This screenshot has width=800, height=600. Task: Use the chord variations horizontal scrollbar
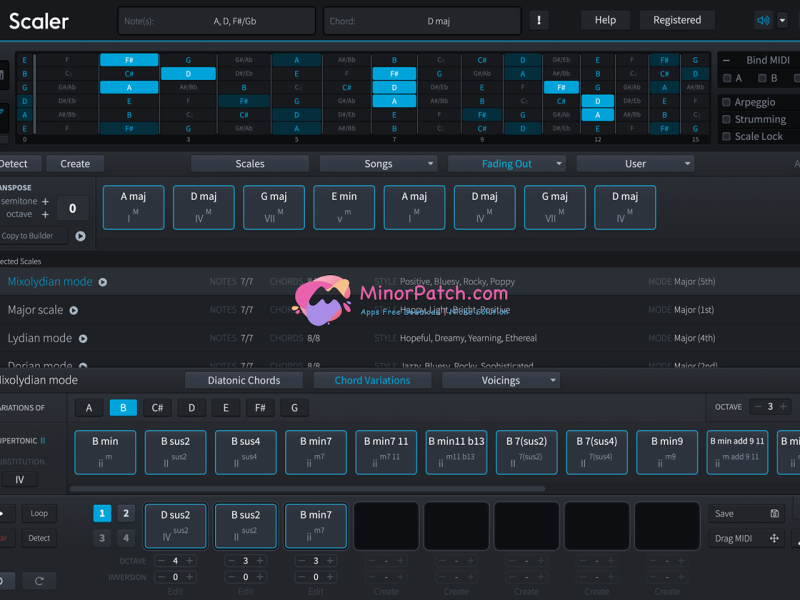click(x=307, y=489)
